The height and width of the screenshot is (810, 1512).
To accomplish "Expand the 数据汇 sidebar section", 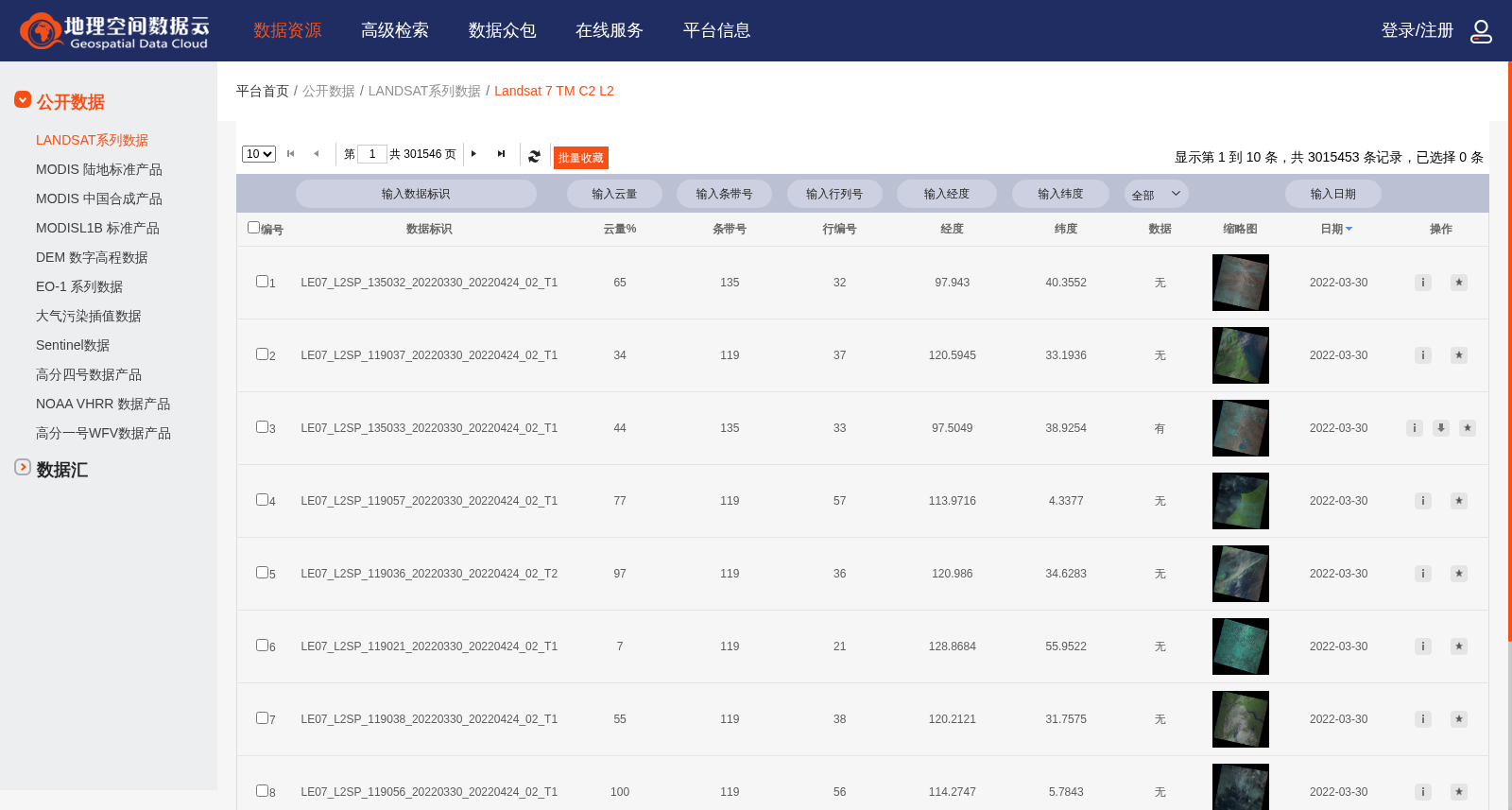I will click(23, 467).
